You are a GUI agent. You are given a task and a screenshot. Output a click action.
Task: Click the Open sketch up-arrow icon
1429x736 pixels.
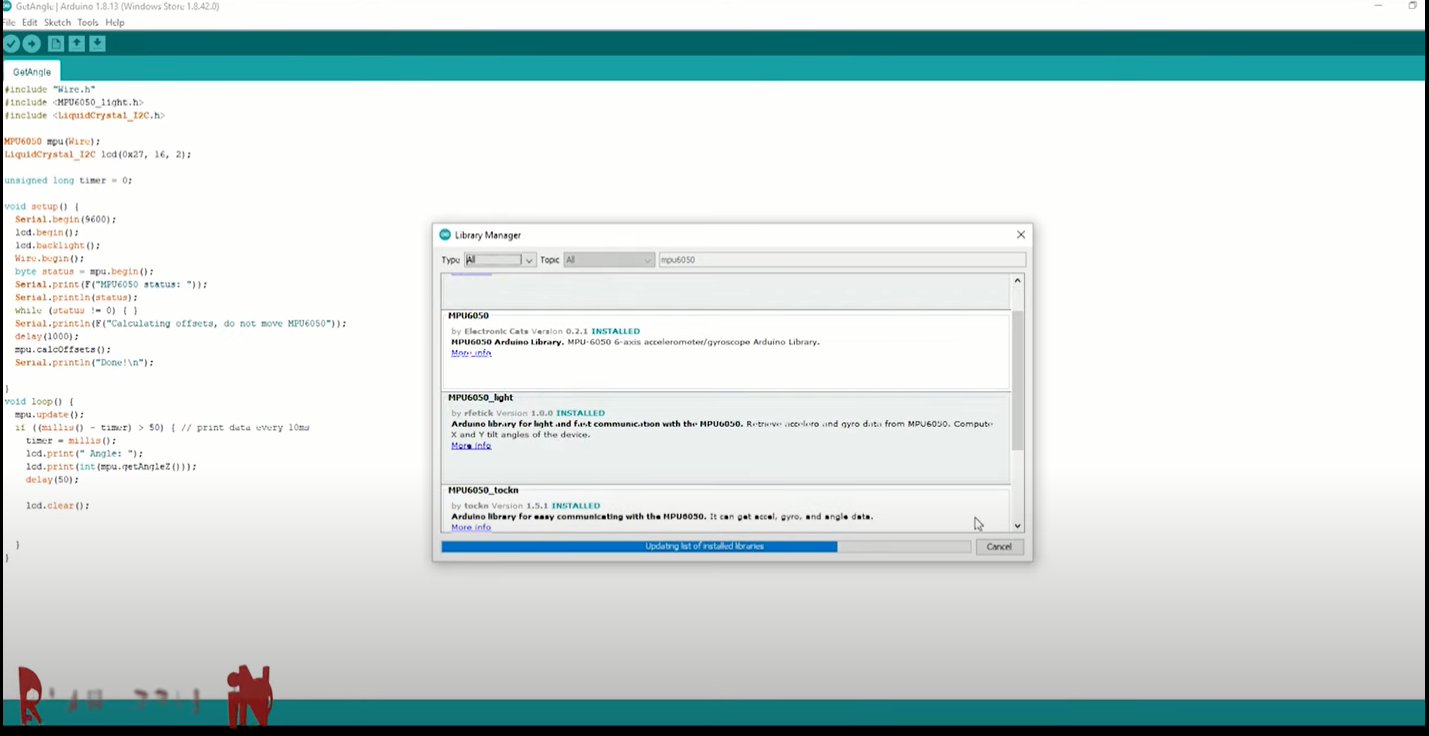point(76,43)
